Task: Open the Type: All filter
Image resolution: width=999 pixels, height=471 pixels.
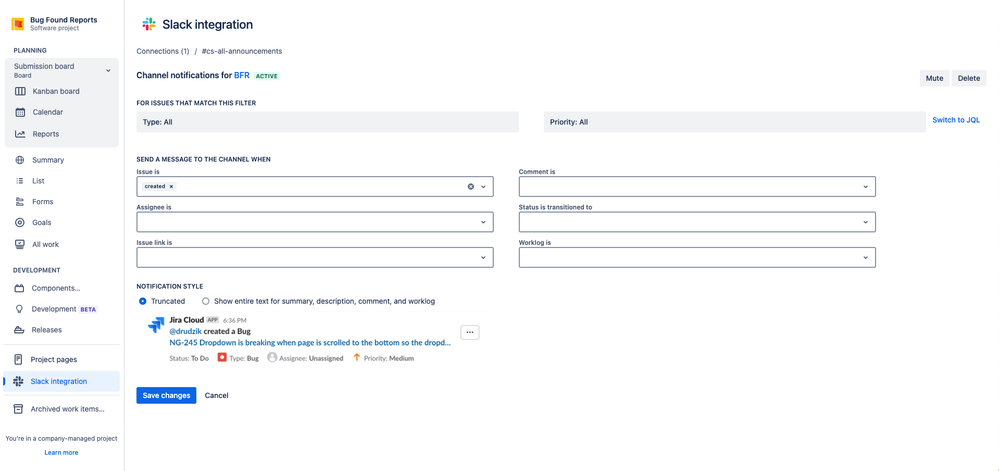Action: pos(327,122)
